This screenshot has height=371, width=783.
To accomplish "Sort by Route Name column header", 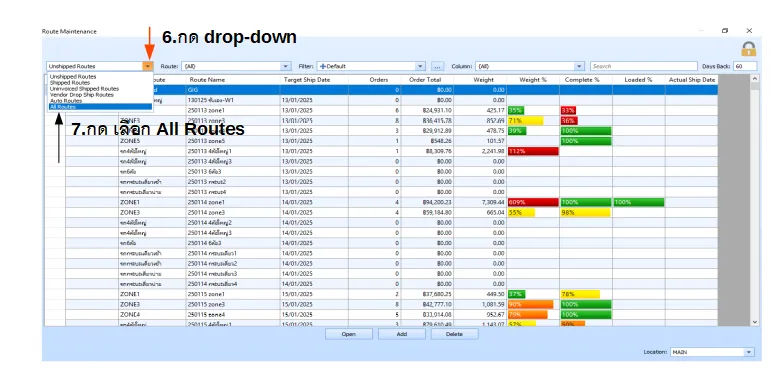I will click(233, 79).
